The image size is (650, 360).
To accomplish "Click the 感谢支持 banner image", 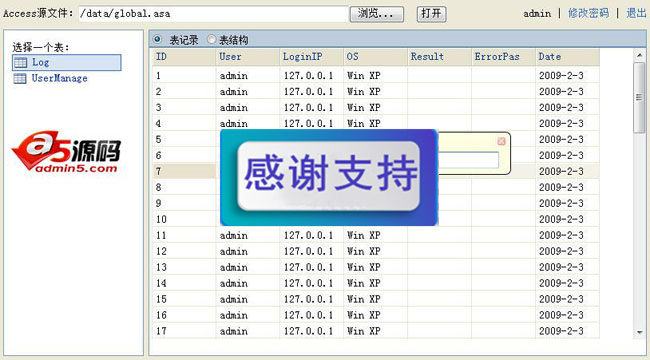I will 329,178.
